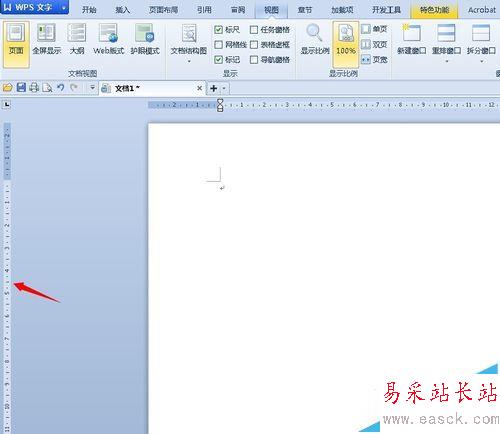This screenshot has width=500, height=434.
Task: Check the 任务窗格 task pane checkbox
Action: 254,30
